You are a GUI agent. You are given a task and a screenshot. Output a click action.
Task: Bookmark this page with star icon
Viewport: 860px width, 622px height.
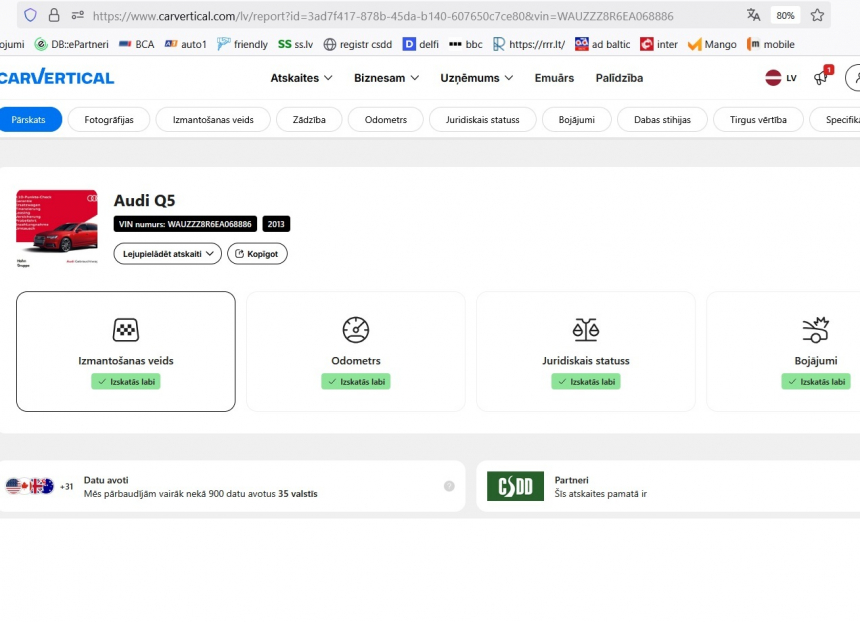[x=817, y=15]
